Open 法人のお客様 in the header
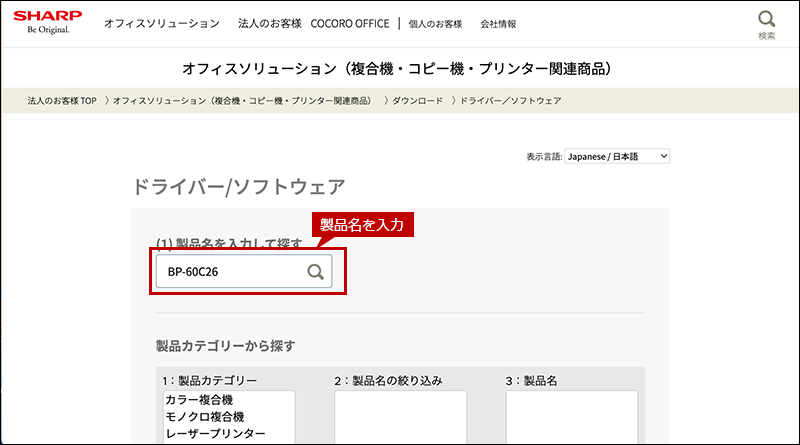The height and width of the screenshot is (445, 800). pyautogui.click(x=269, y=23)
